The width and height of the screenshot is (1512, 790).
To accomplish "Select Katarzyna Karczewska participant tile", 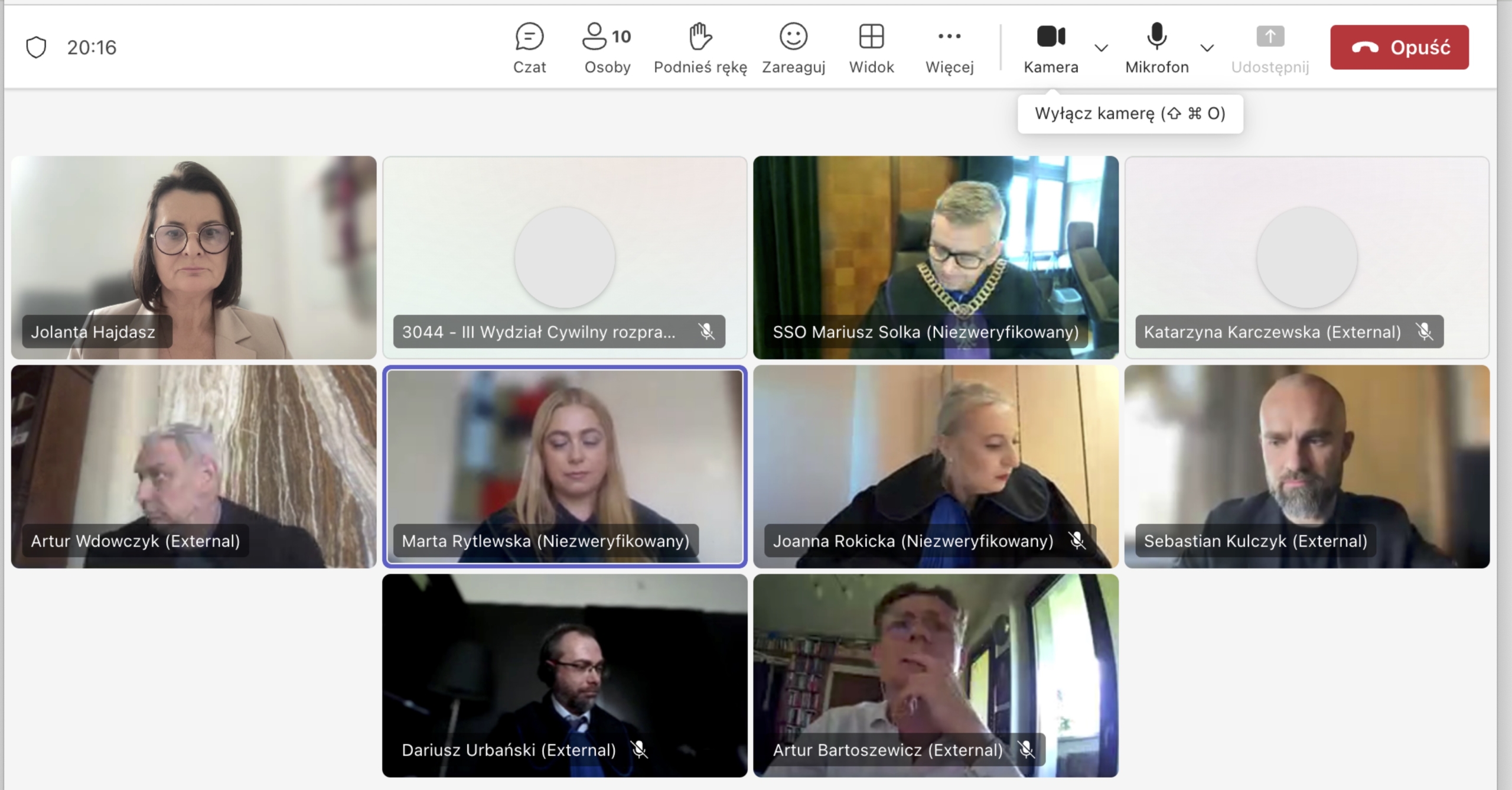I will (1307, 257).
